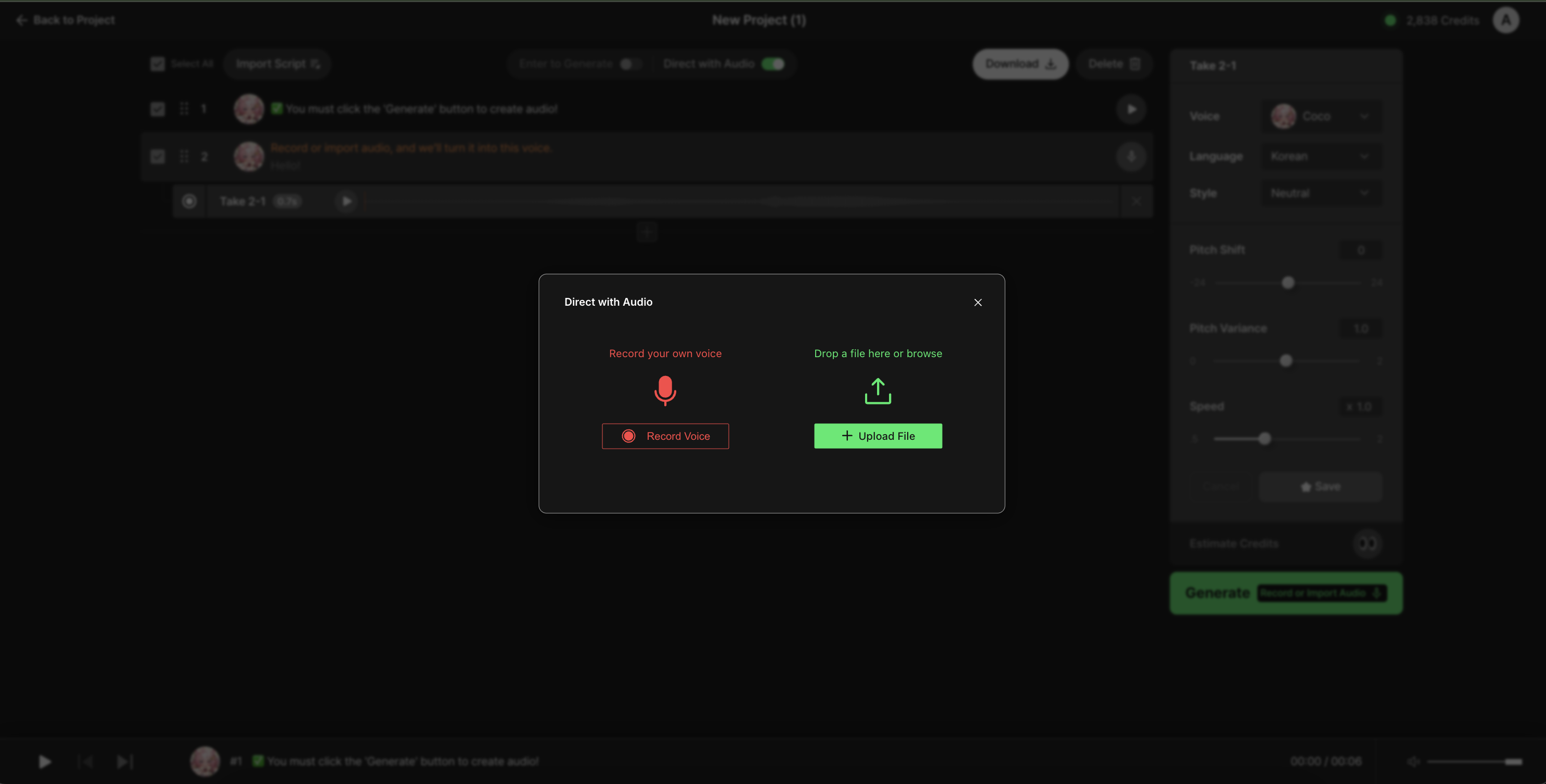Open the Language dropdown showing Korean

point(1321,156)
